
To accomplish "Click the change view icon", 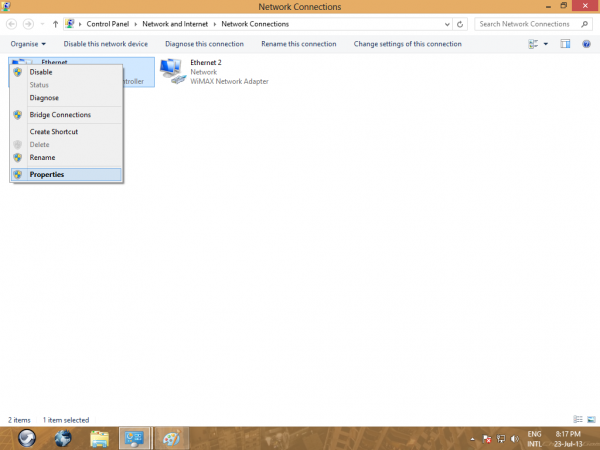I will click(x=533, y=44).
